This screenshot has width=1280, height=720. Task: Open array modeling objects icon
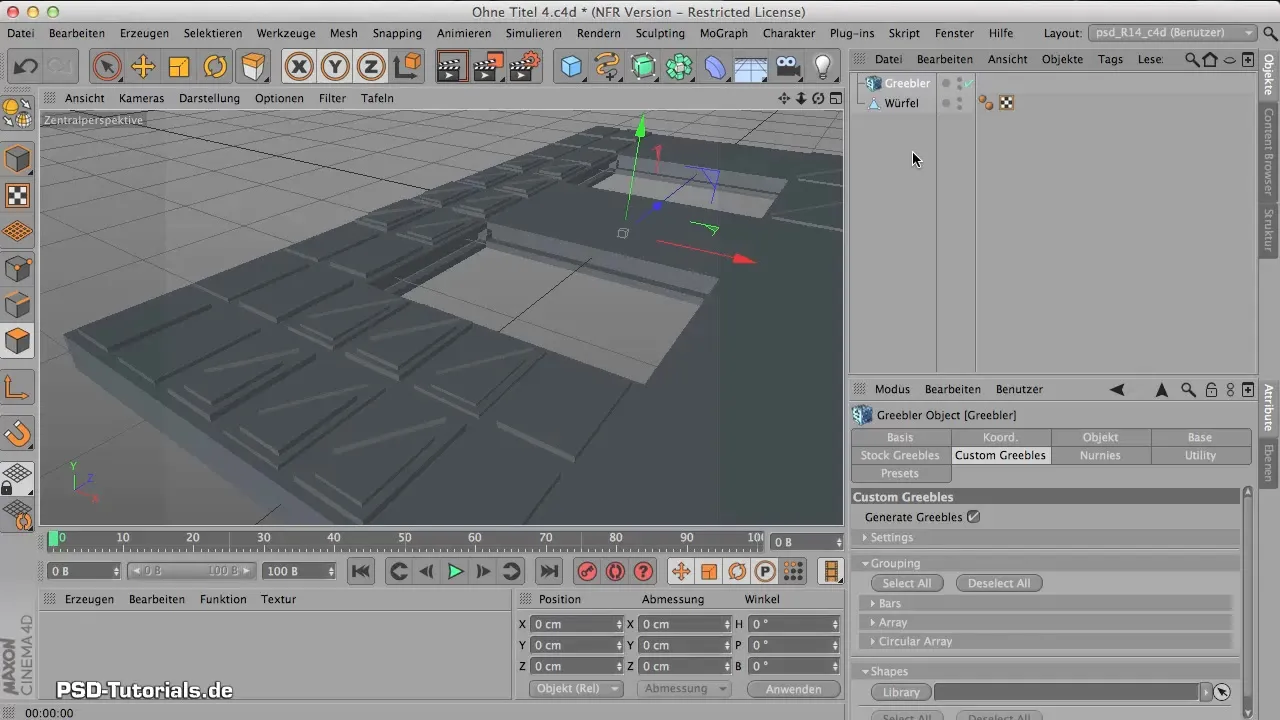point(679,67)
